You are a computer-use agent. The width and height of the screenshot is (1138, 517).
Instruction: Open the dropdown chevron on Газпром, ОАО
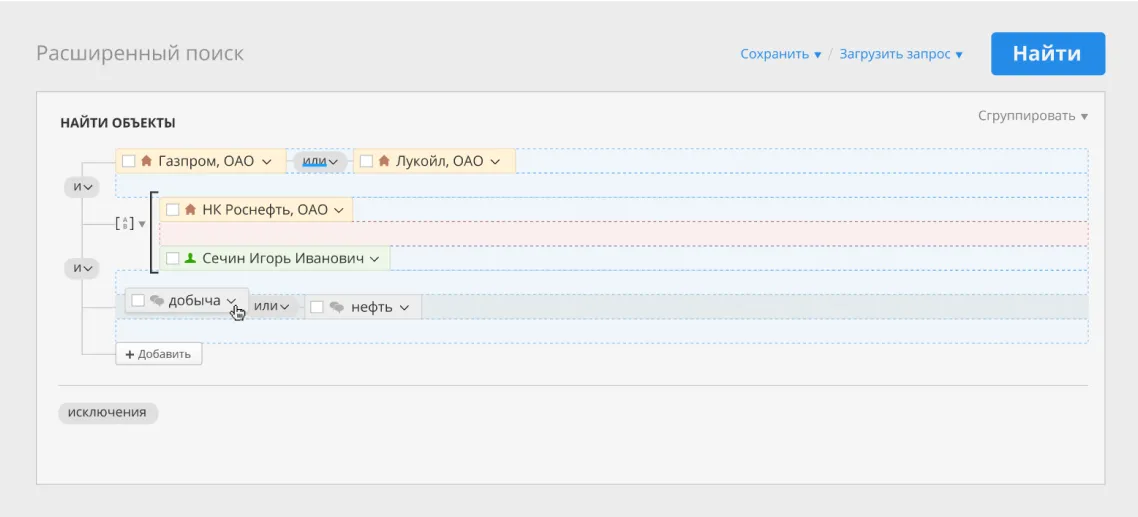coord(266,161)
